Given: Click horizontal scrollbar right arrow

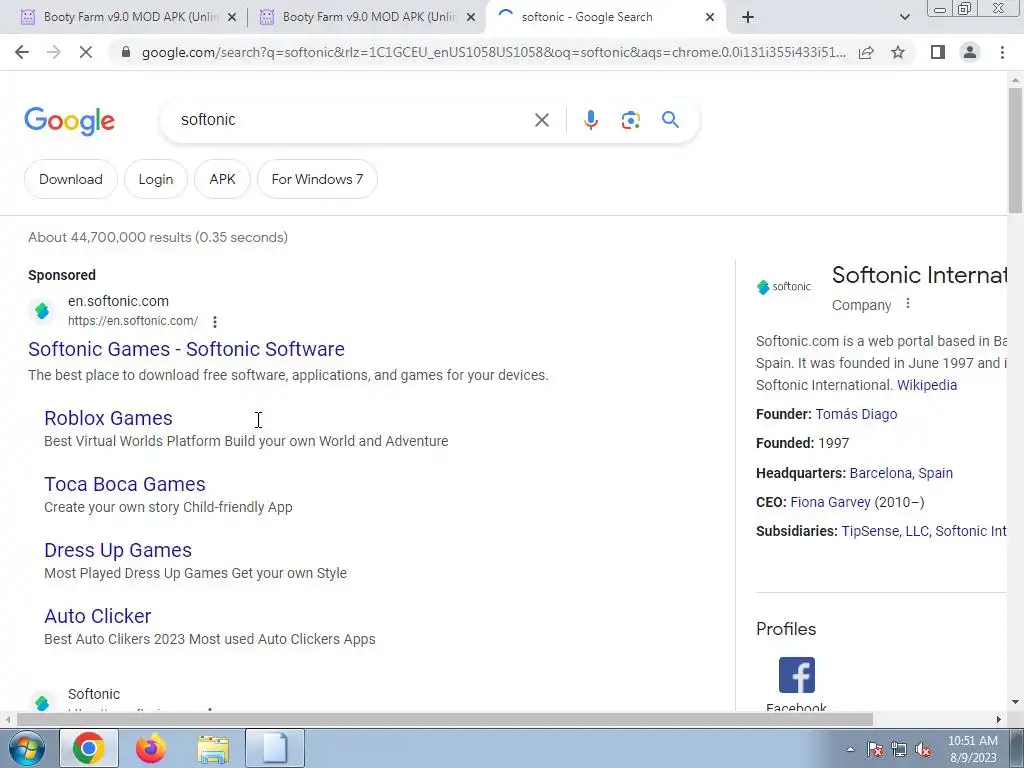Looking at the screenshot, I should (999, 720).
